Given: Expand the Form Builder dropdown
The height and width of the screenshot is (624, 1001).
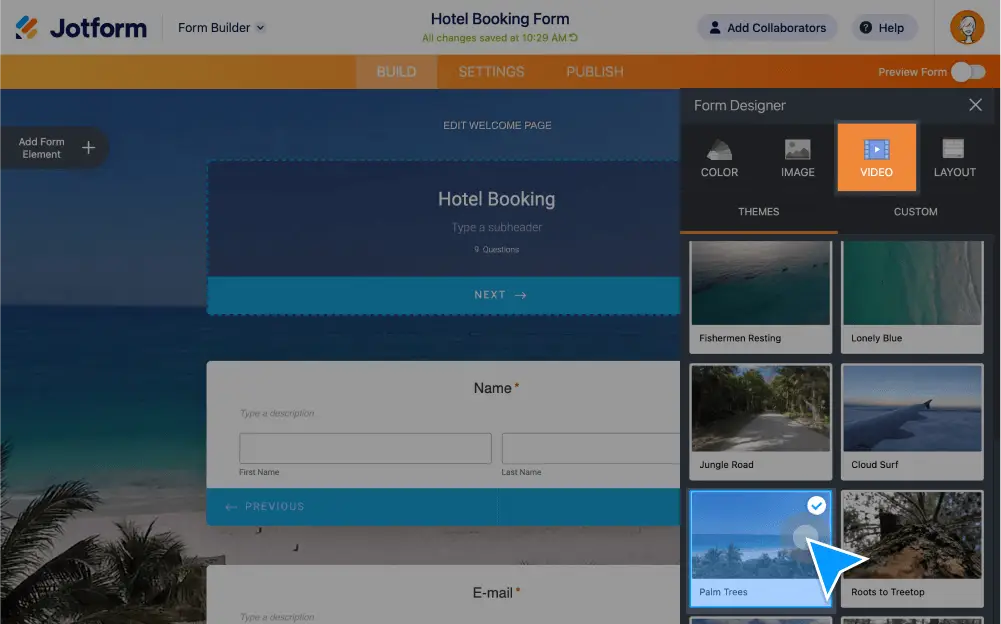Looking at the screenshot, I should click(x=219, y=27).
